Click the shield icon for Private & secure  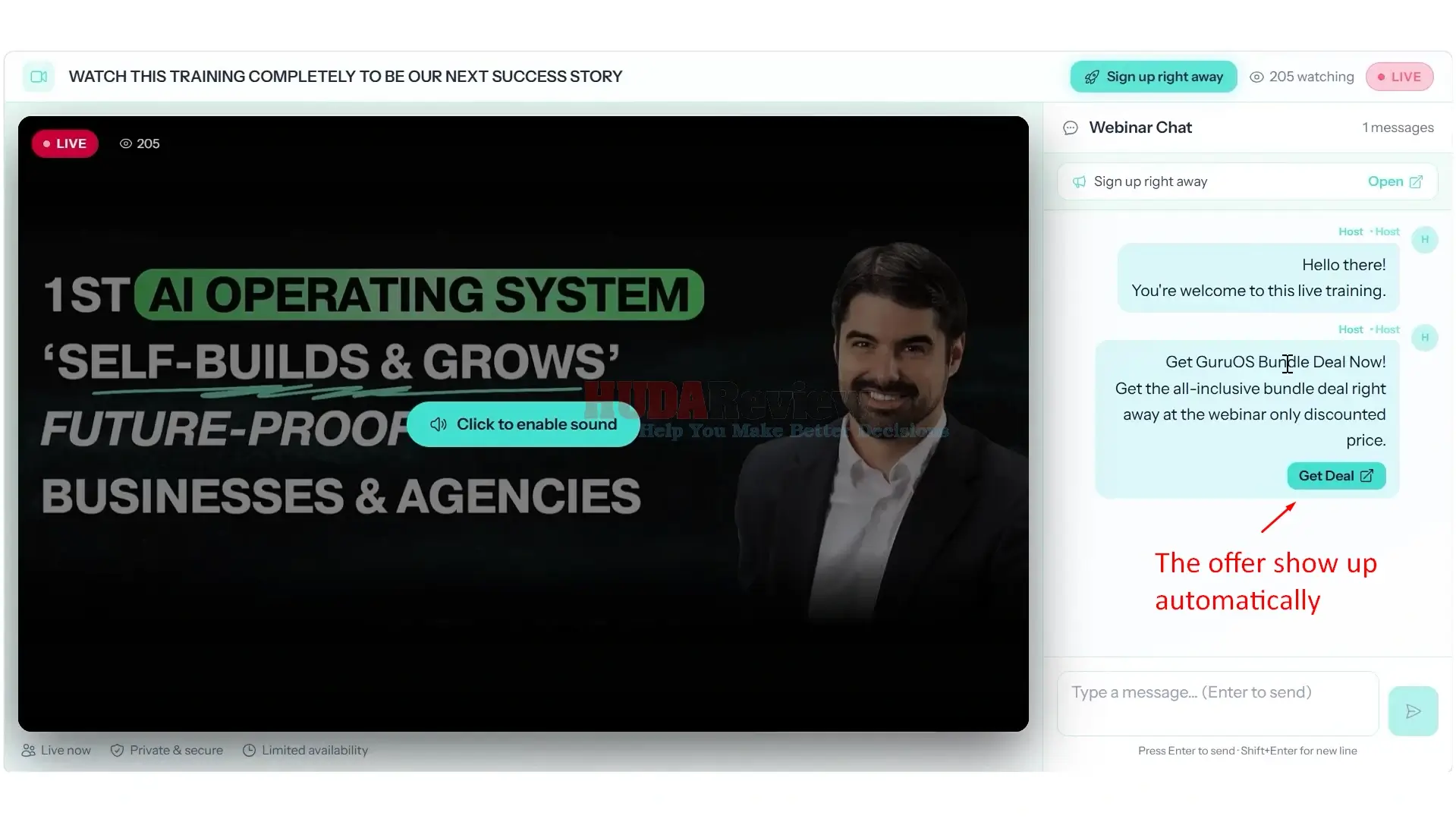(x=117, y=751)
